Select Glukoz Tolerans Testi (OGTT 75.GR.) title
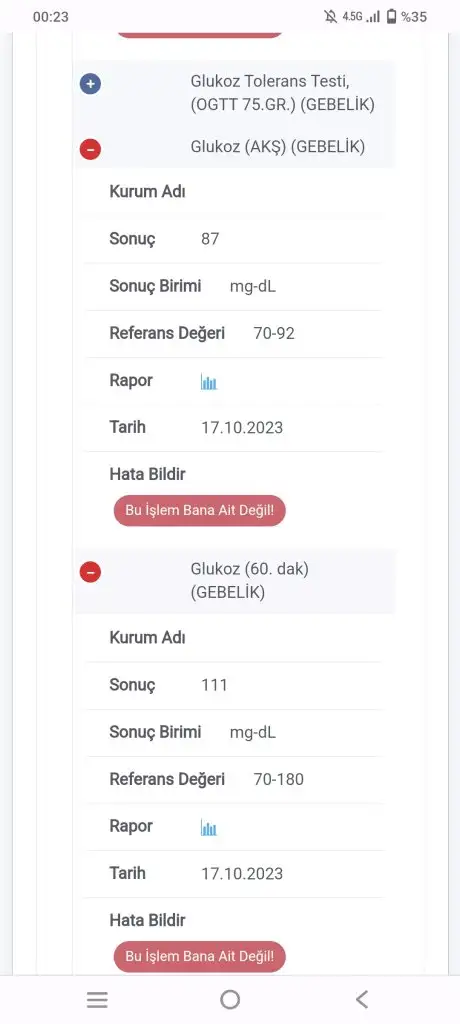460x1024 pixels. tap(282, 93)
